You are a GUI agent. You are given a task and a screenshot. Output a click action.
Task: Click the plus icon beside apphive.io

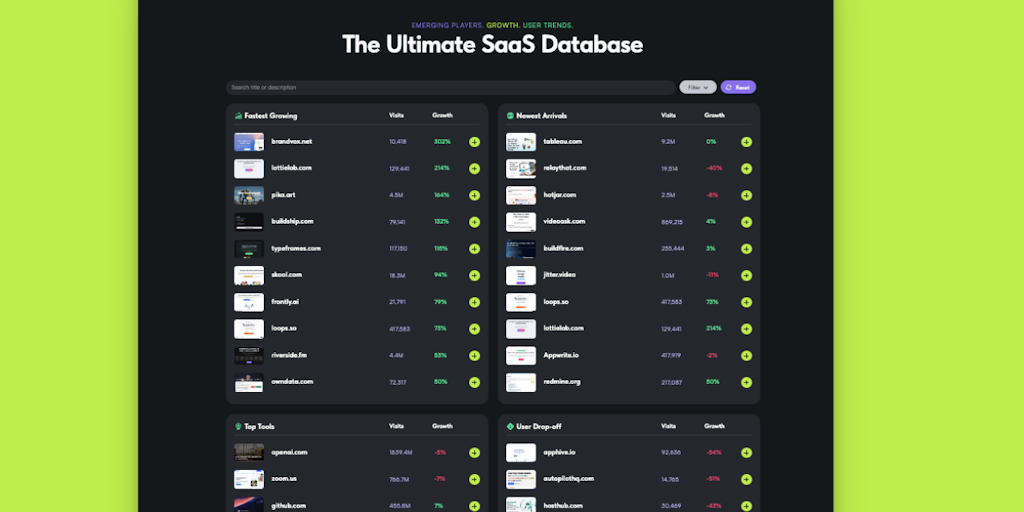click(x=746, y=453)
